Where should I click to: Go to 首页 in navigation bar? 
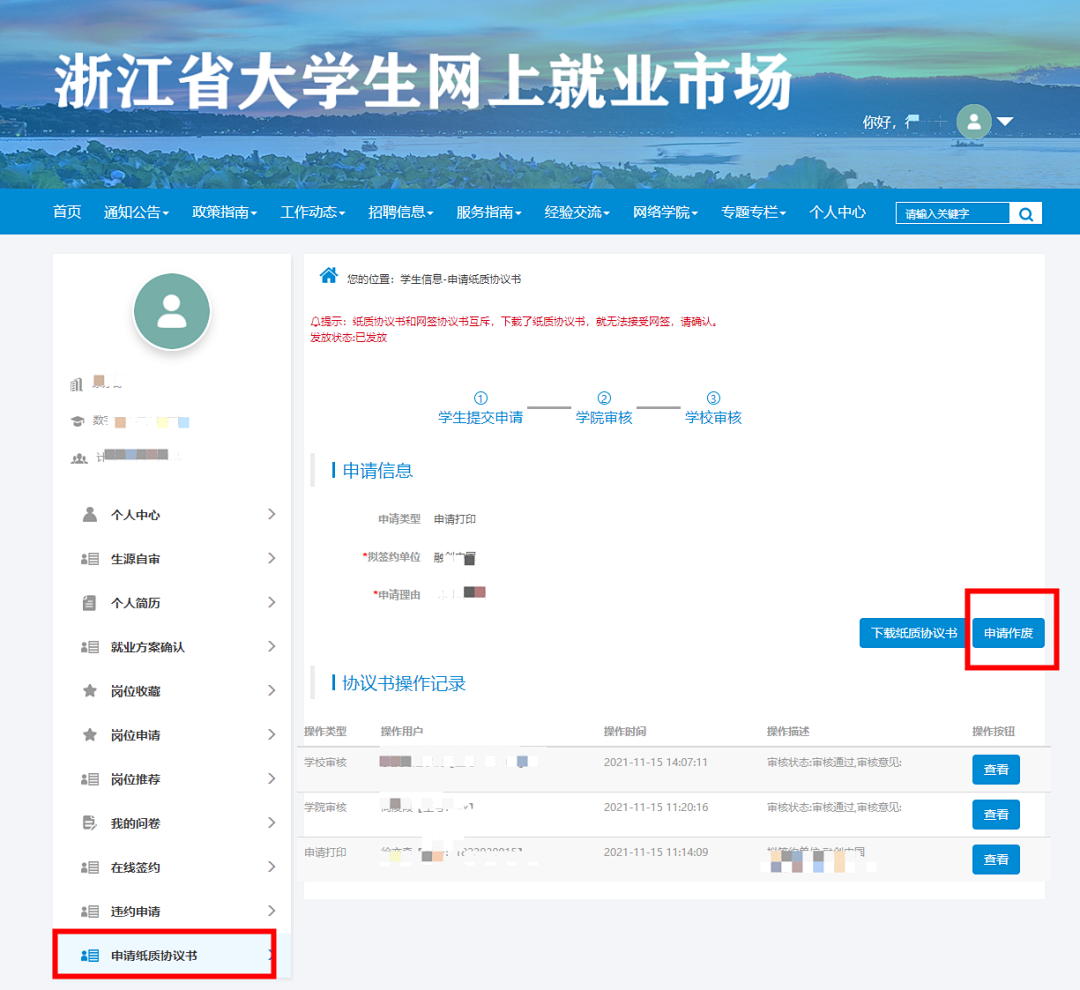tap(67, 213)
